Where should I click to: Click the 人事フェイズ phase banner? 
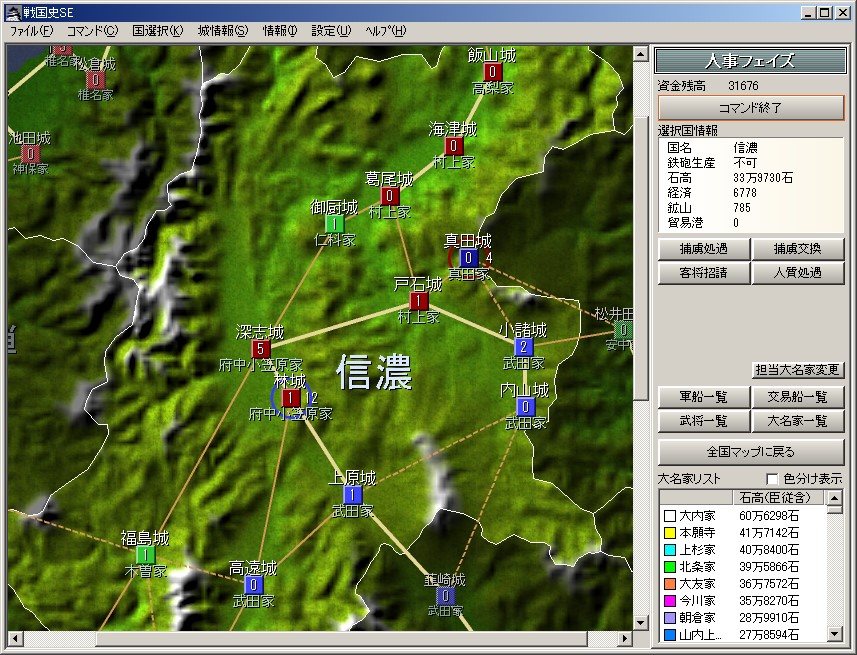click(750, 60)
